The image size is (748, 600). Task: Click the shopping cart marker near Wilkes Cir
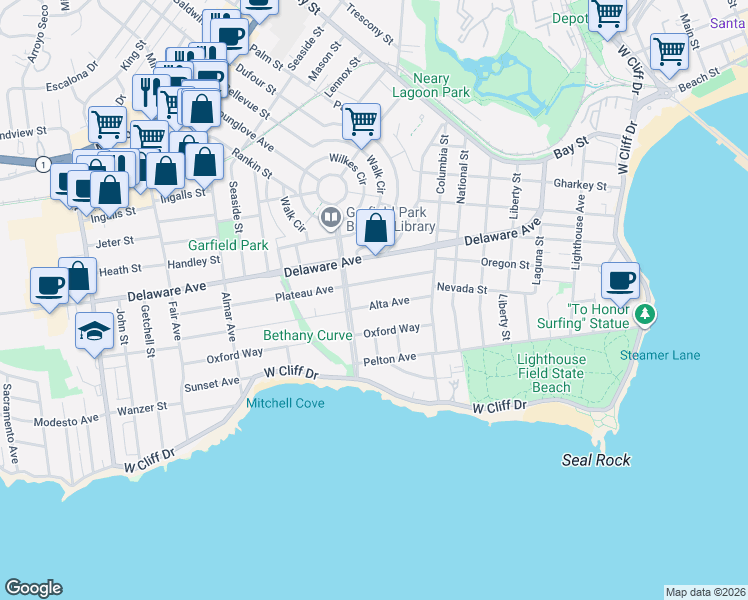coord(362,124)
